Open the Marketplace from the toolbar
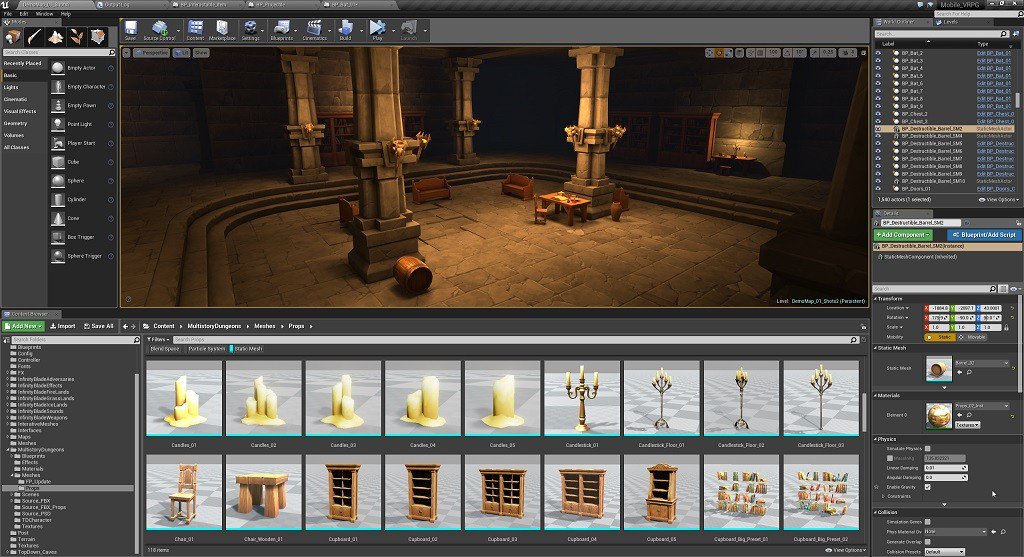Screen dimensions: 1024x557 pyautogui.click(x=222, y=30)
